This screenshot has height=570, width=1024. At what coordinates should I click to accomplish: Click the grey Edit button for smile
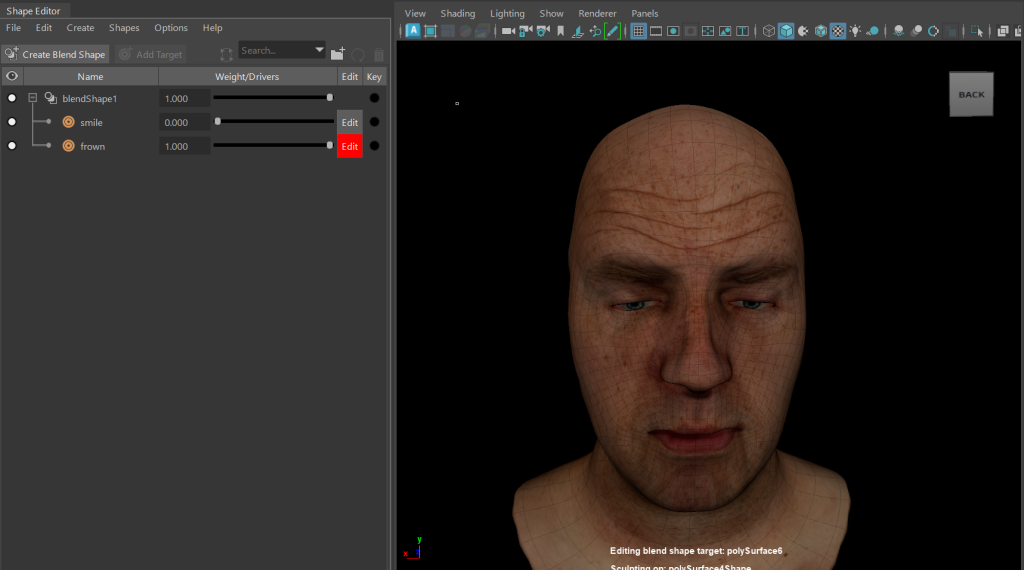[x=349, y=122]
